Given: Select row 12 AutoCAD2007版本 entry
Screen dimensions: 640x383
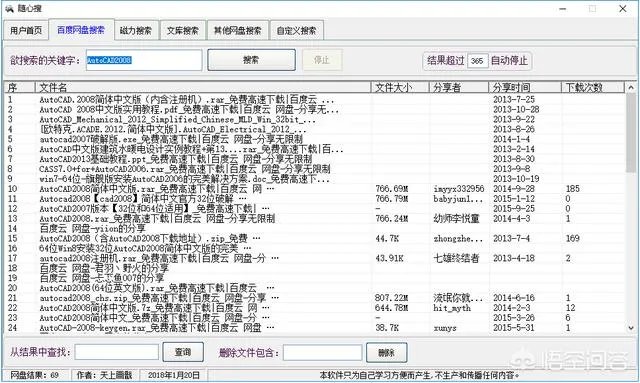Looking at the screenshot, I should click(x=315, y=209).
